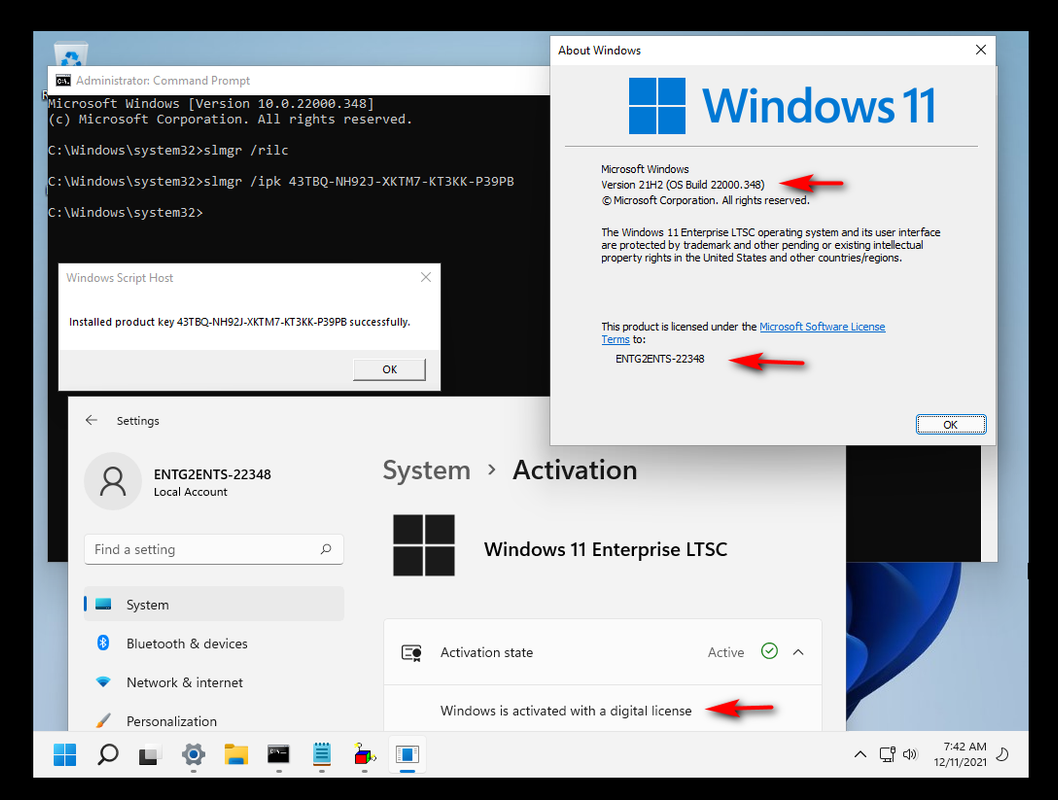The height and width of the screenshot is (800, 1058).
Task: Select System in the Settings sidebar
Action: (214, 604)
